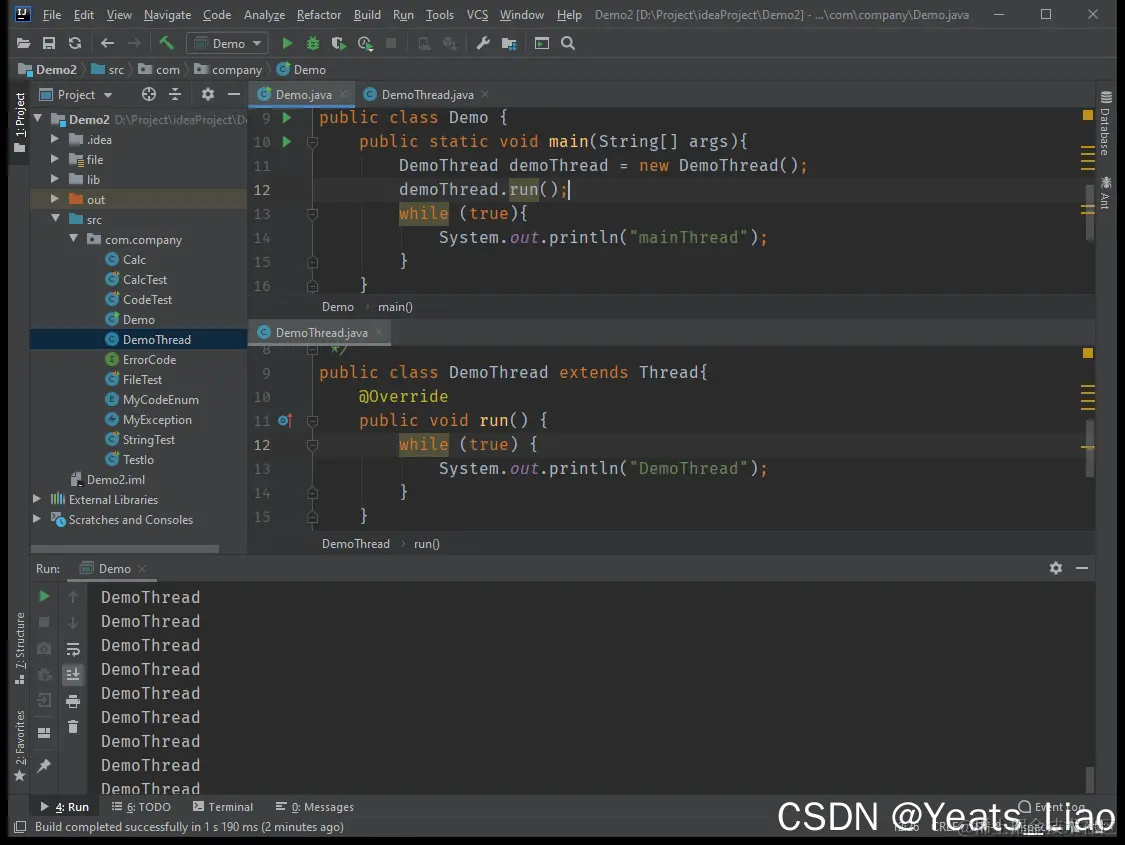Pin the Run tab
The height and width of the screenshot is (845, 1125).
44,765
